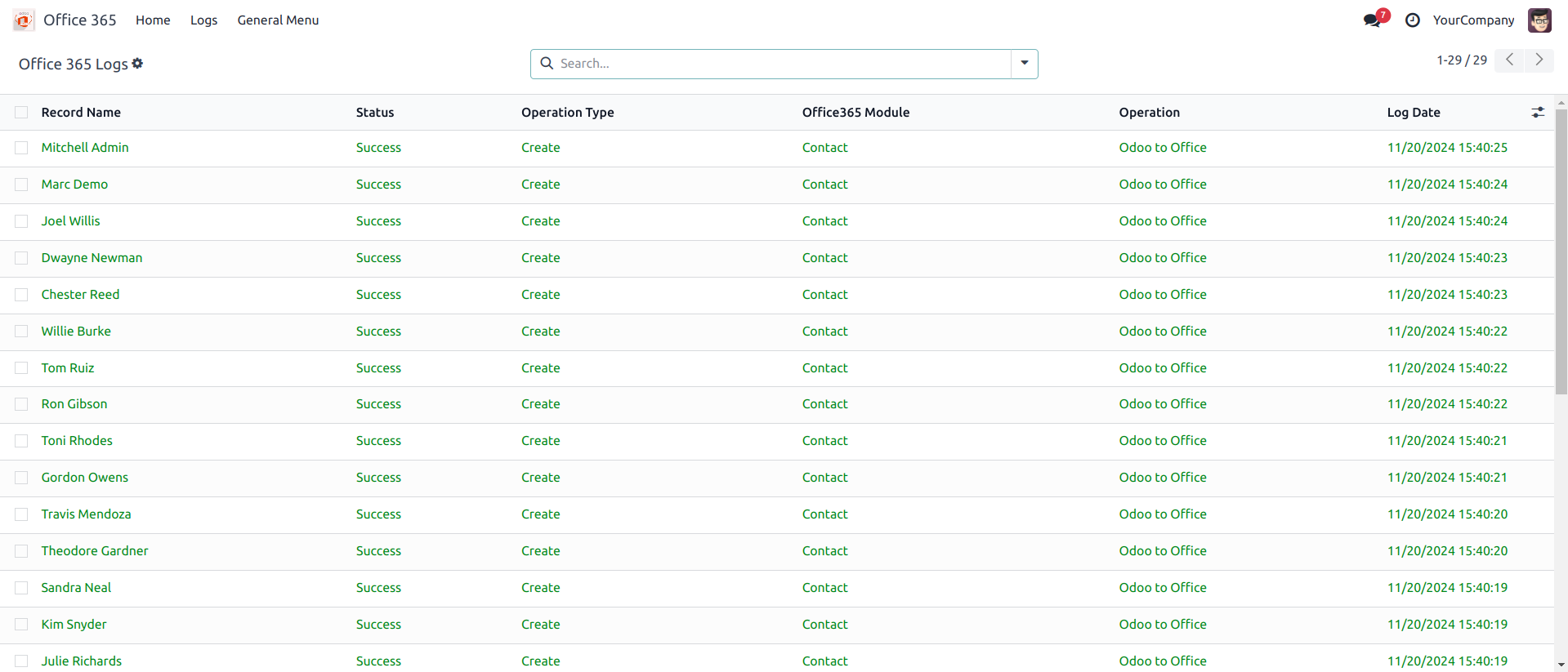Screen dimensions: 1568x672
Task: Open the activities clock icon
Action: 1412,20
